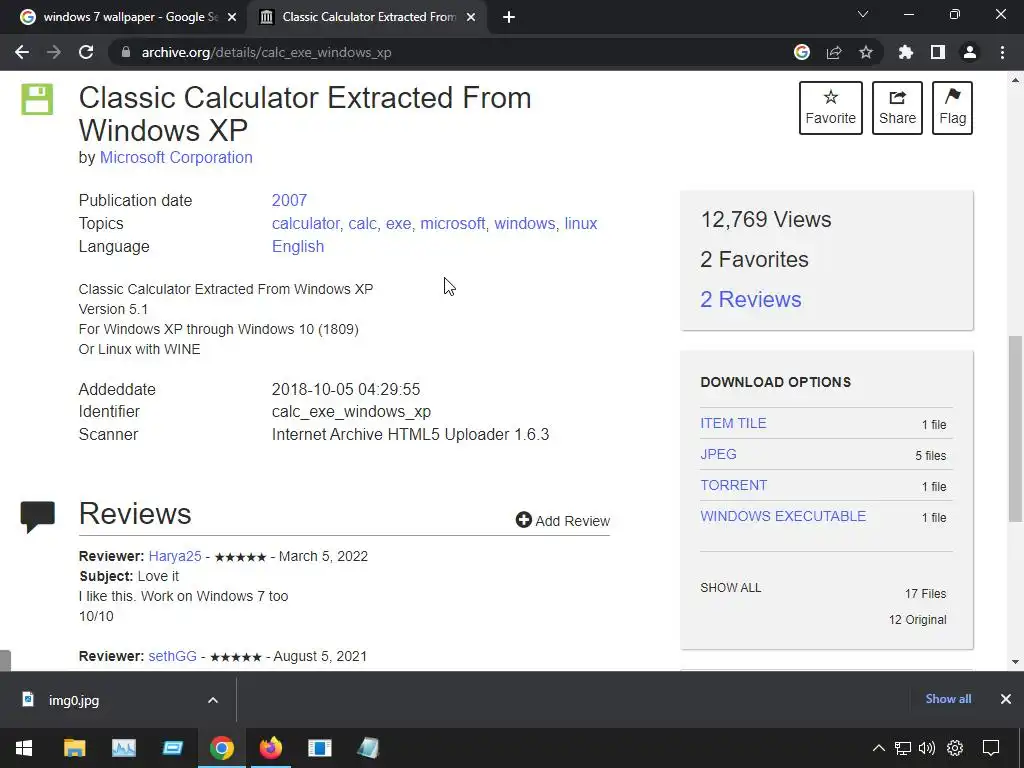Flag this archive item
The height and width of the screenshot is (768, 1024).
952,108
